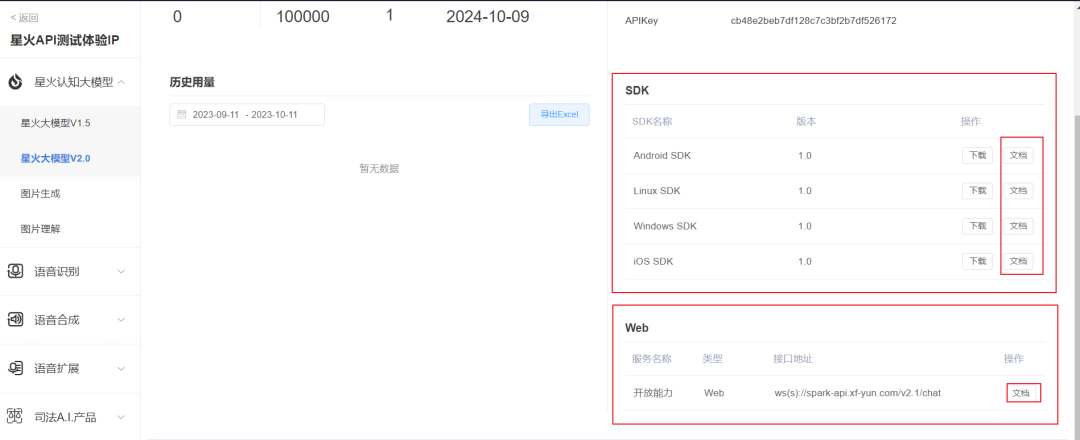Screen dimensions: 1080x440
Task: Download the iOS SDK
Action: pyautogui.click(x=977, y=262)
